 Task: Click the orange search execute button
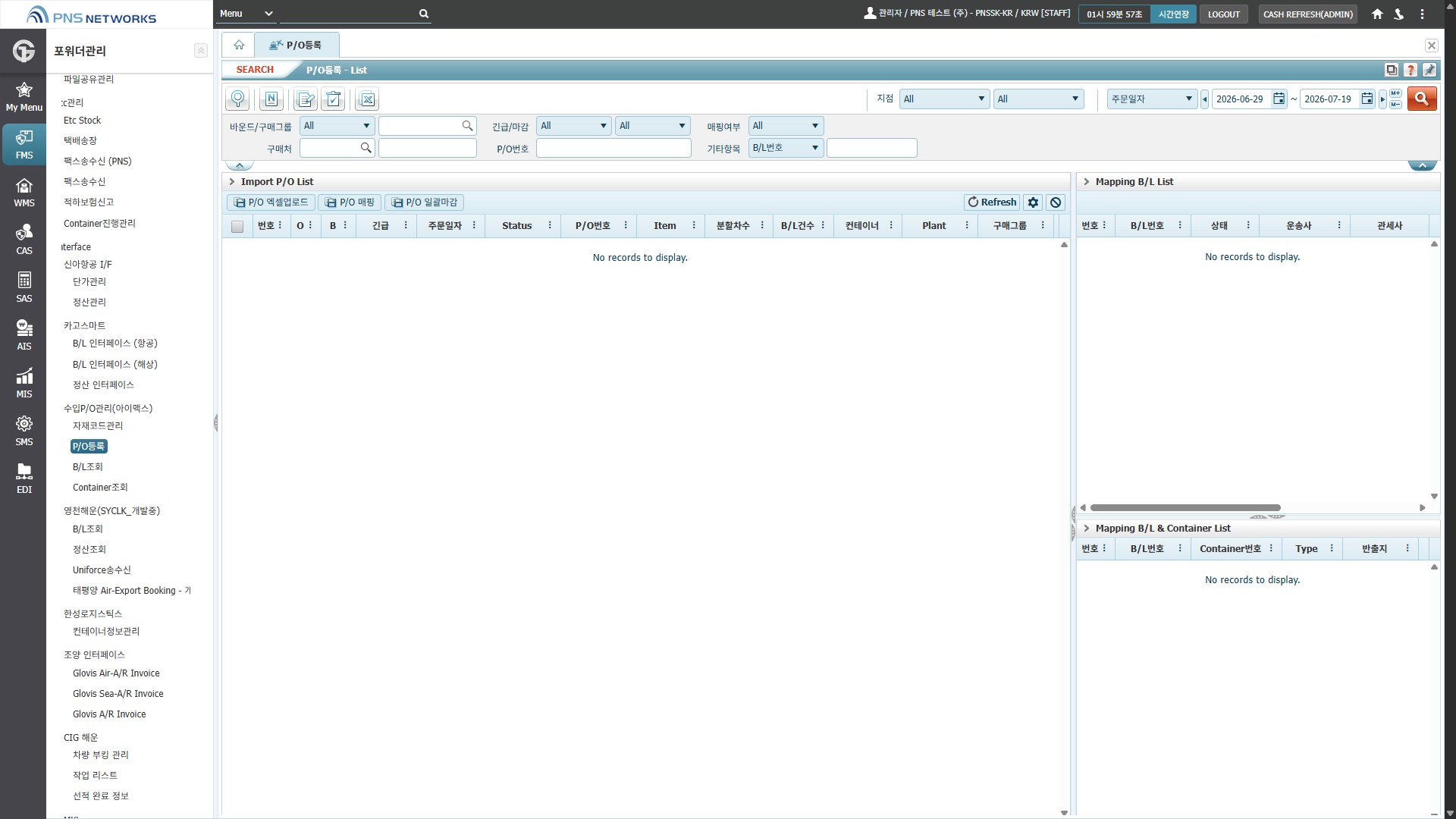pyautogui.click(x=1422, y=99)
